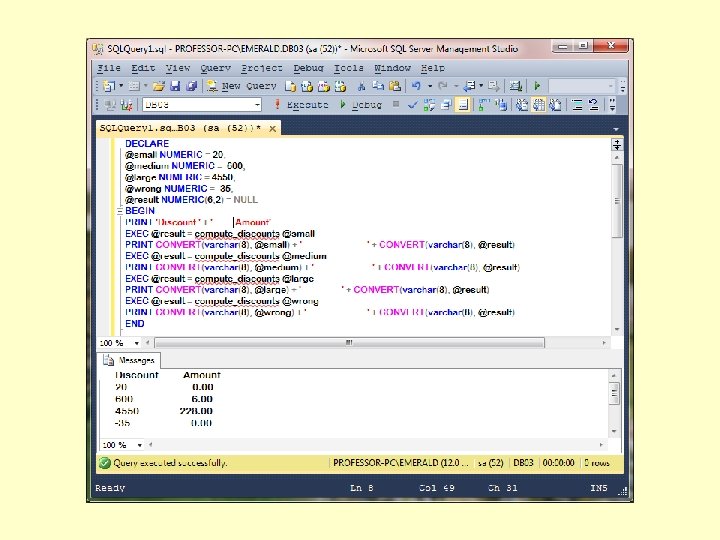This screenshot has width=720, height=540.
Task: Open the active documents list arrow beside tabs
Action: pos(616,129)
